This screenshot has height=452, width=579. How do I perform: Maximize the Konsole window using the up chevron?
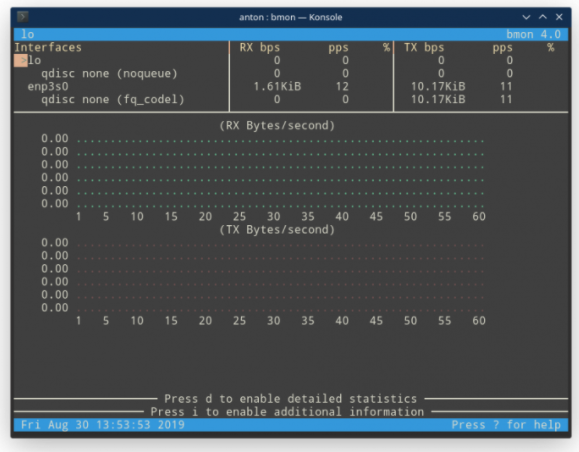[x=542, y=17]
